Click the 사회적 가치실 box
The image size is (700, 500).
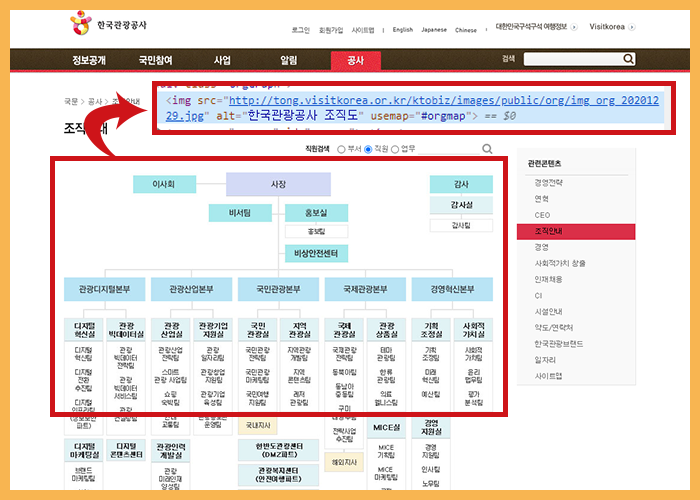473,330
